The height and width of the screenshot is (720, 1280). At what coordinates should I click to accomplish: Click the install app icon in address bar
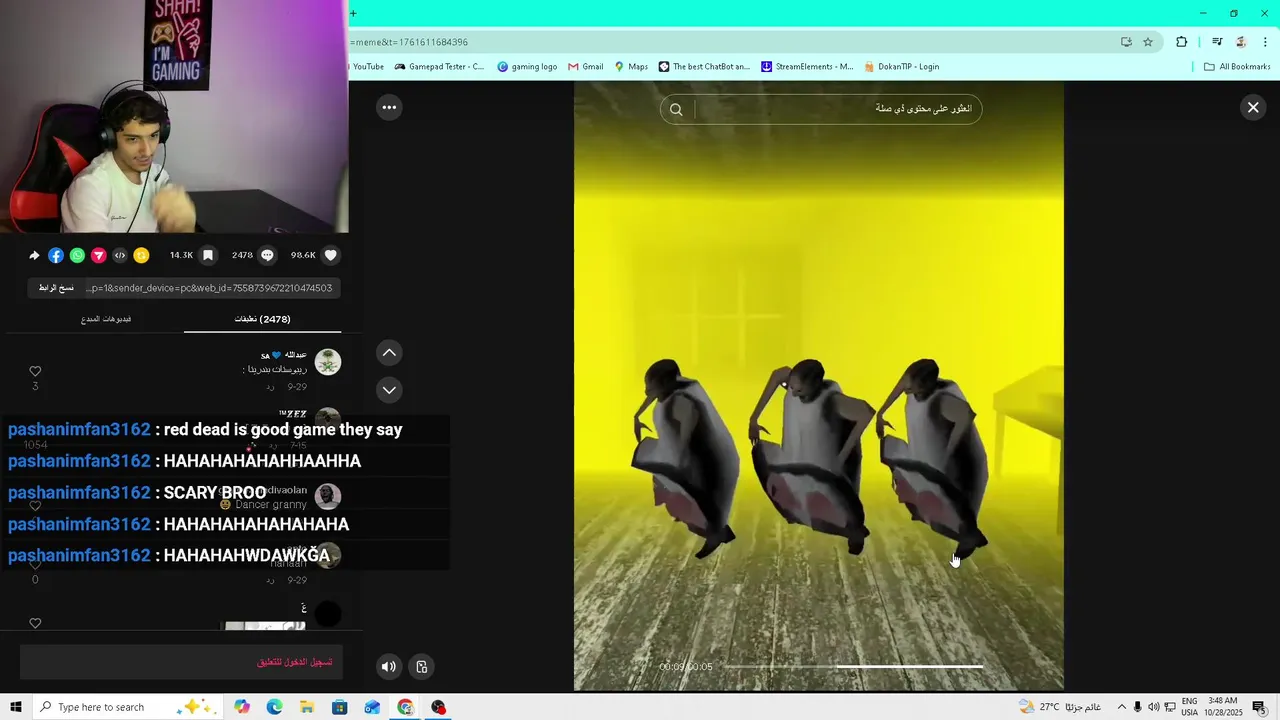1126,42
